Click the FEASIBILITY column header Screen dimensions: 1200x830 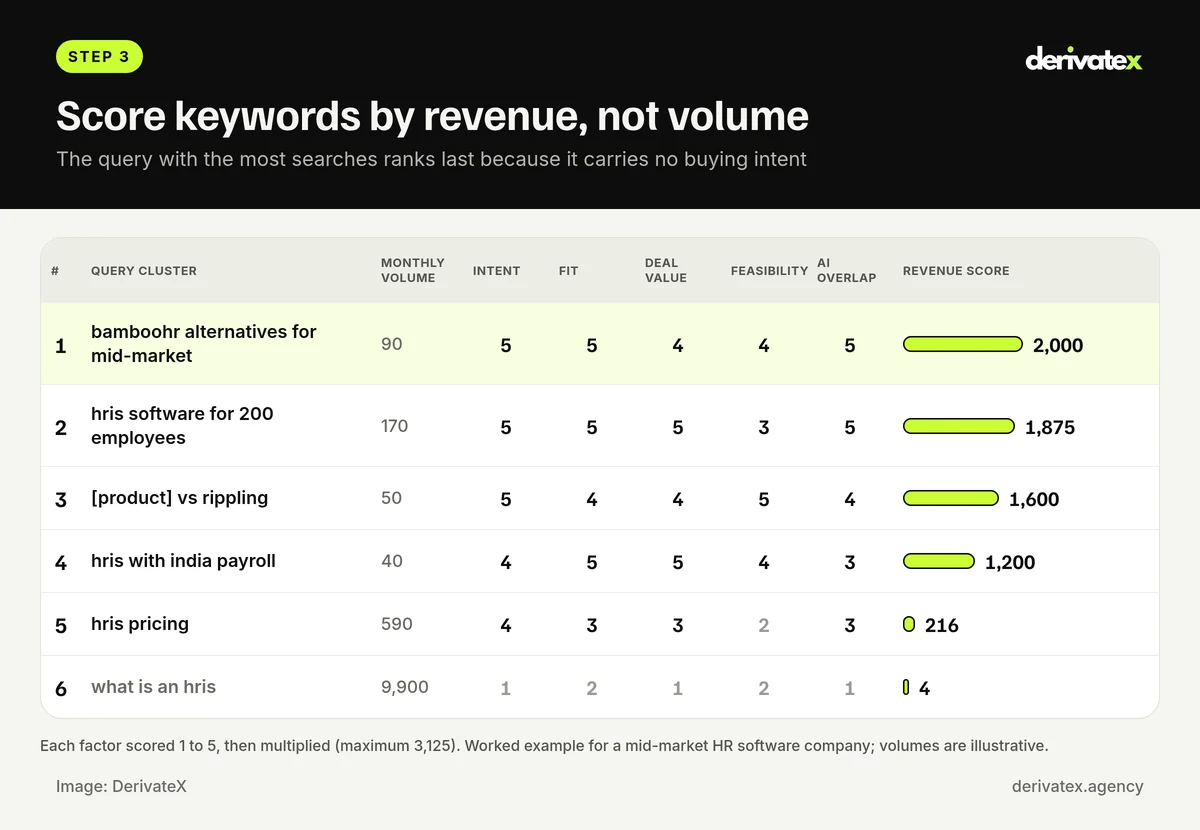pyautogui.click(x=769, y=271)
